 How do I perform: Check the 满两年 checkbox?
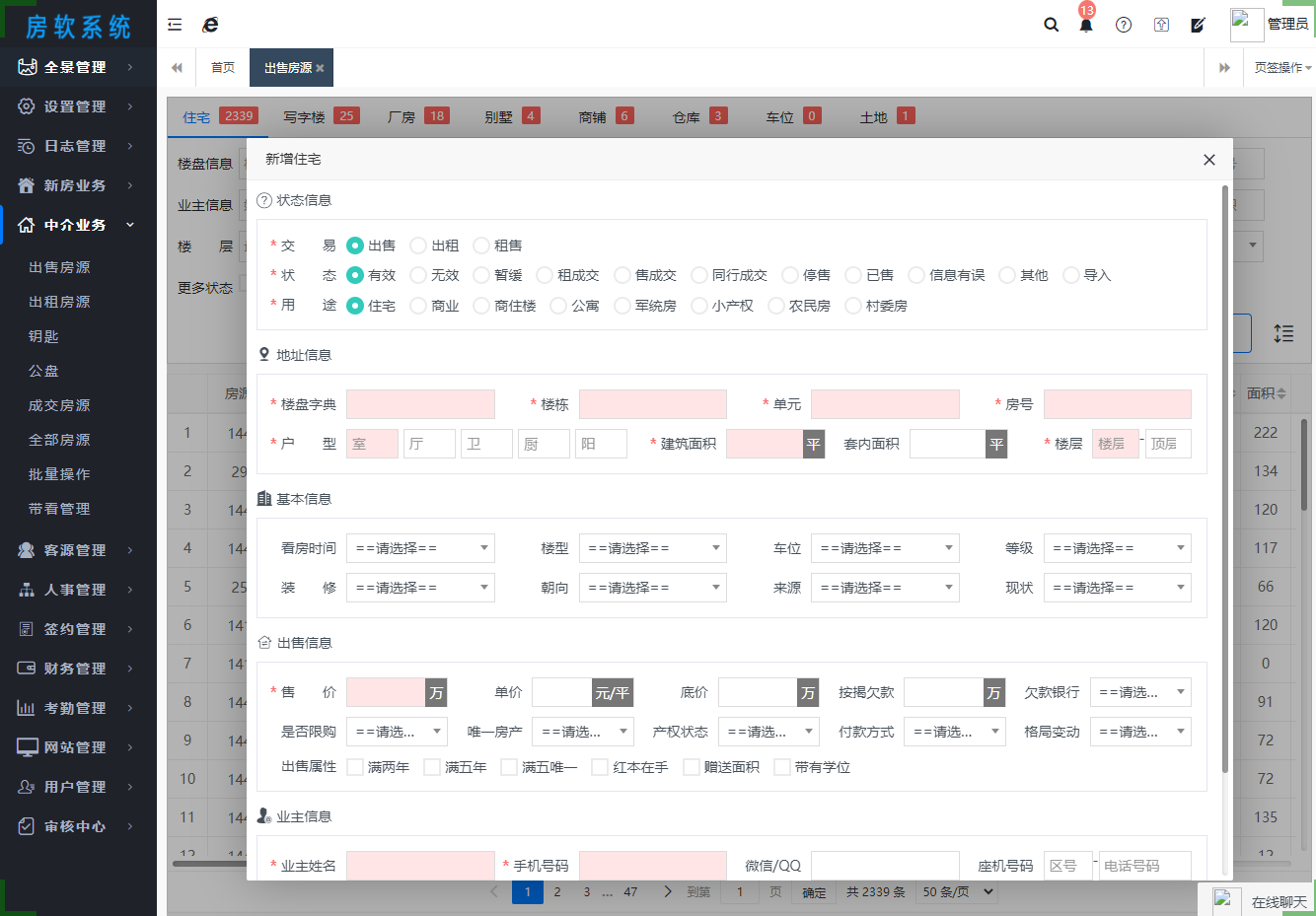point(355,767)
